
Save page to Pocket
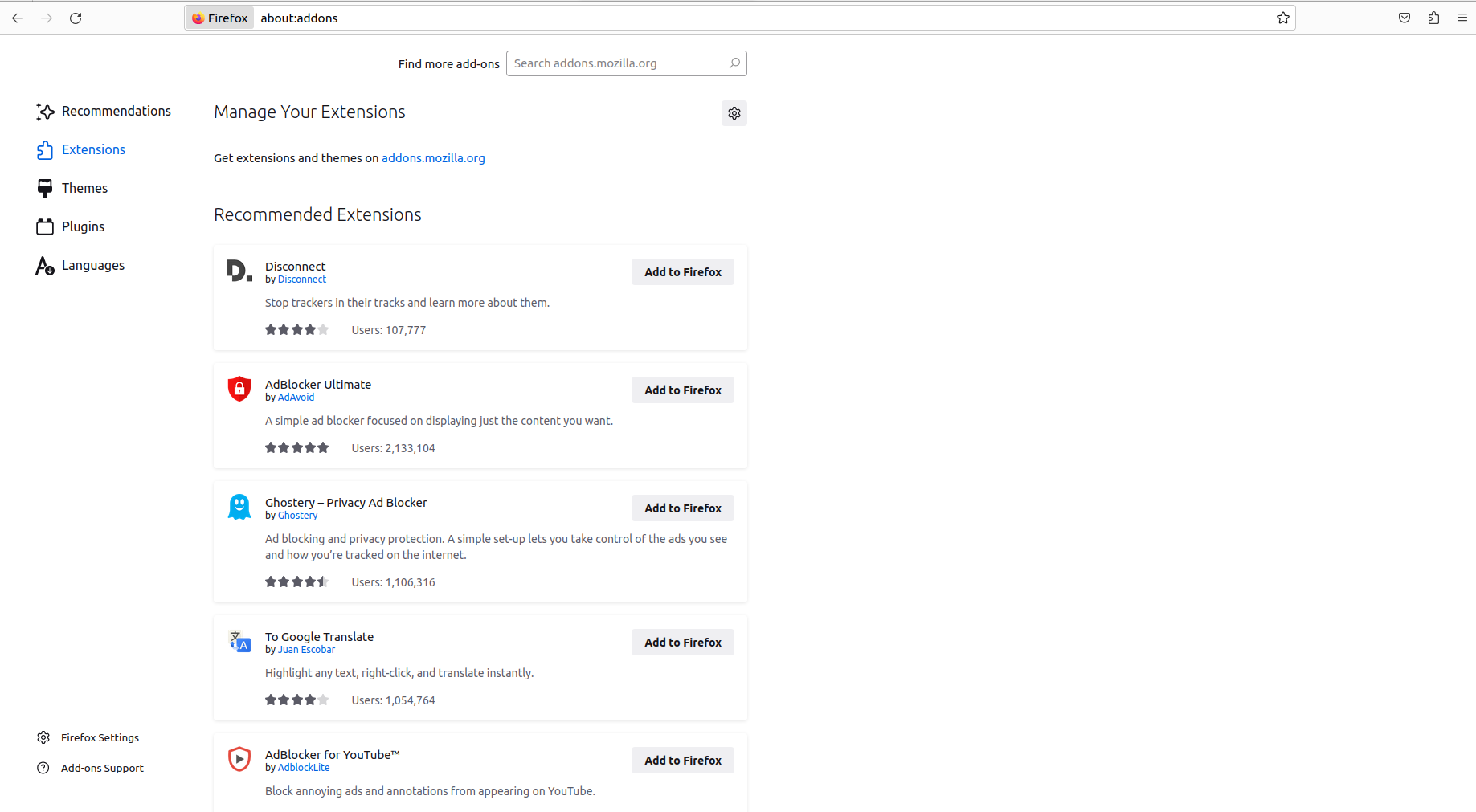pyautogui.click(x=1404, y=17)
